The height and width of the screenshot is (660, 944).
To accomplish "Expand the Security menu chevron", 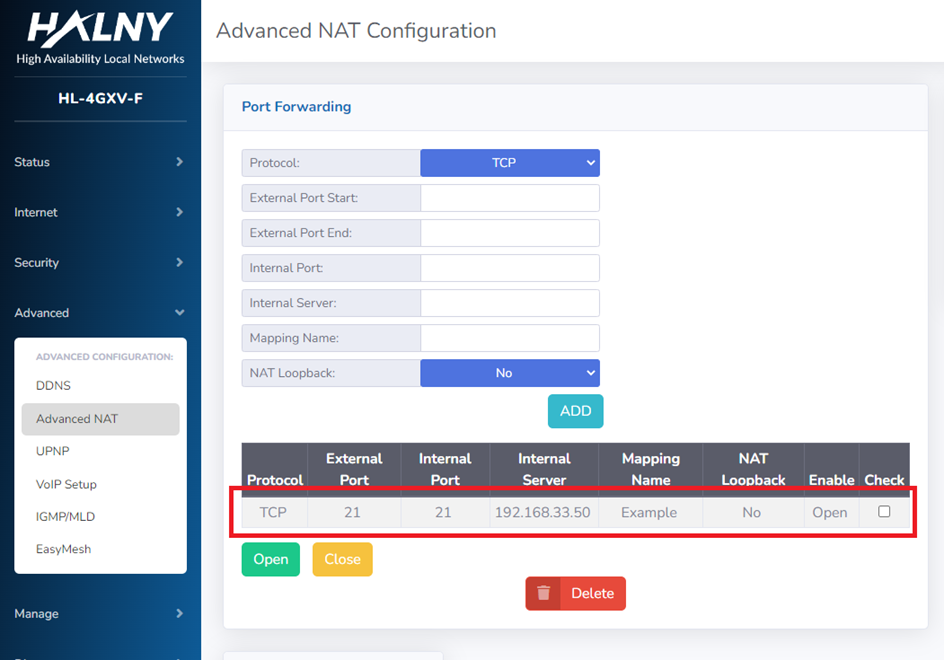I will [x=179, y=262].
